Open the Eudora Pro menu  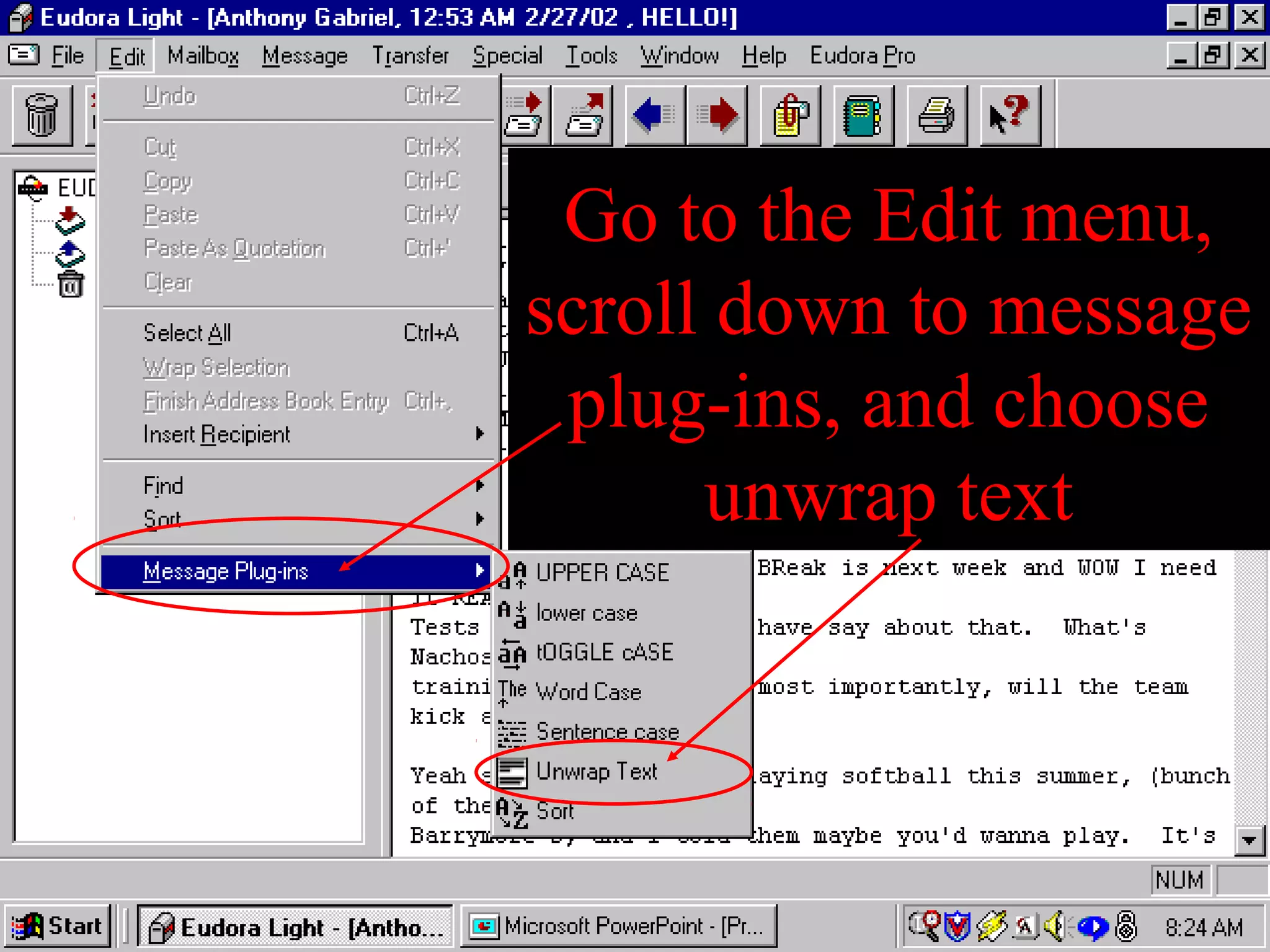863,56
